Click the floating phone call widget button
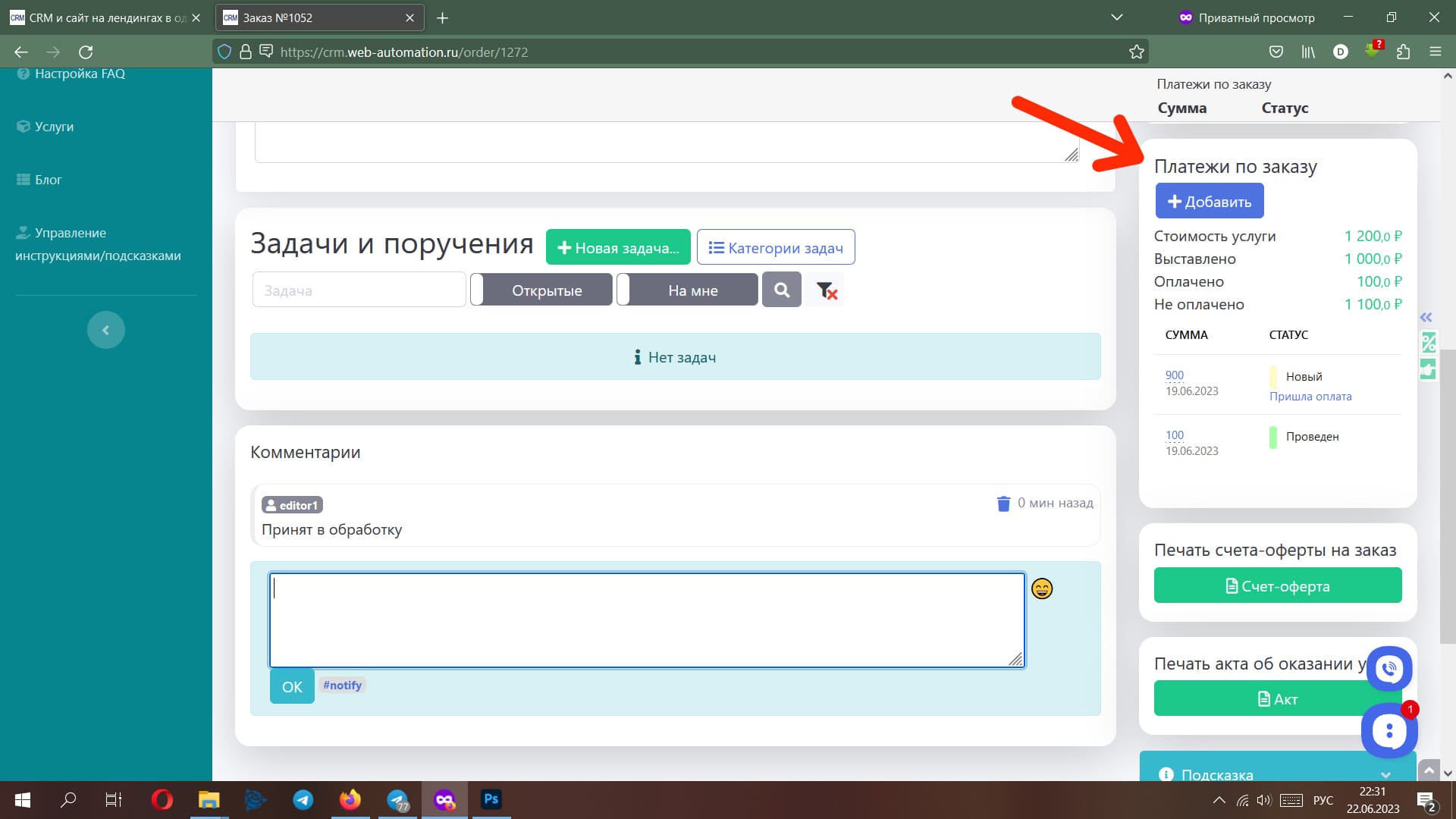 1389,669
